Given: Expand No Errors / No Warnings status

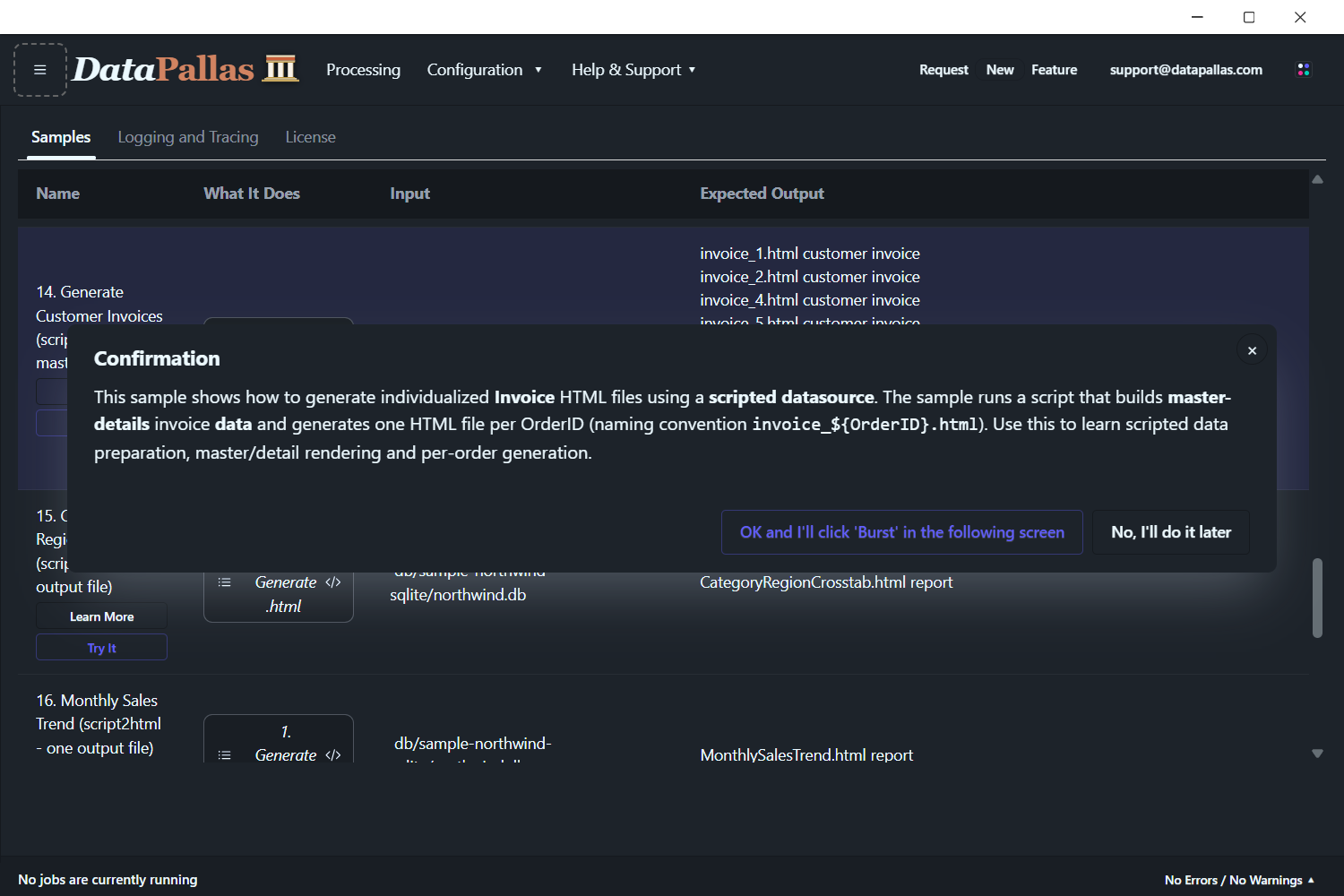Looking at the screenshot, I should click(x=1239, y=880).
